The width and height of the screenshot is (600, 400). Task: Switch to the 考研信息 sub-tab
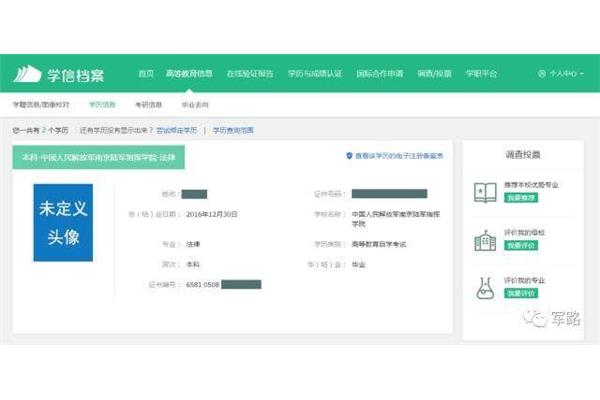(x=148, y=104)
